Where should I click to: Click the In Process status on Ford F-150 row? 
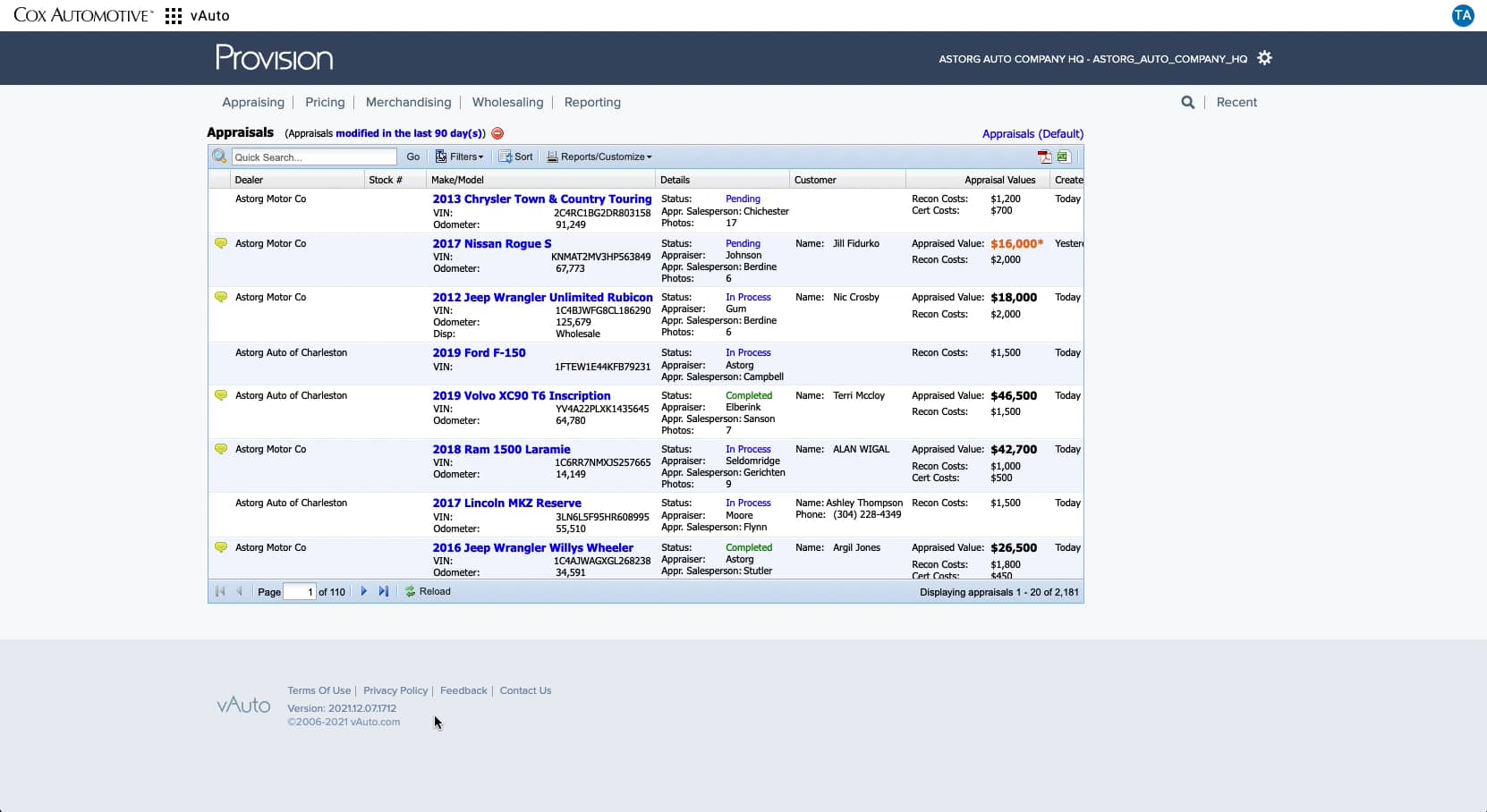coord(748,353)
